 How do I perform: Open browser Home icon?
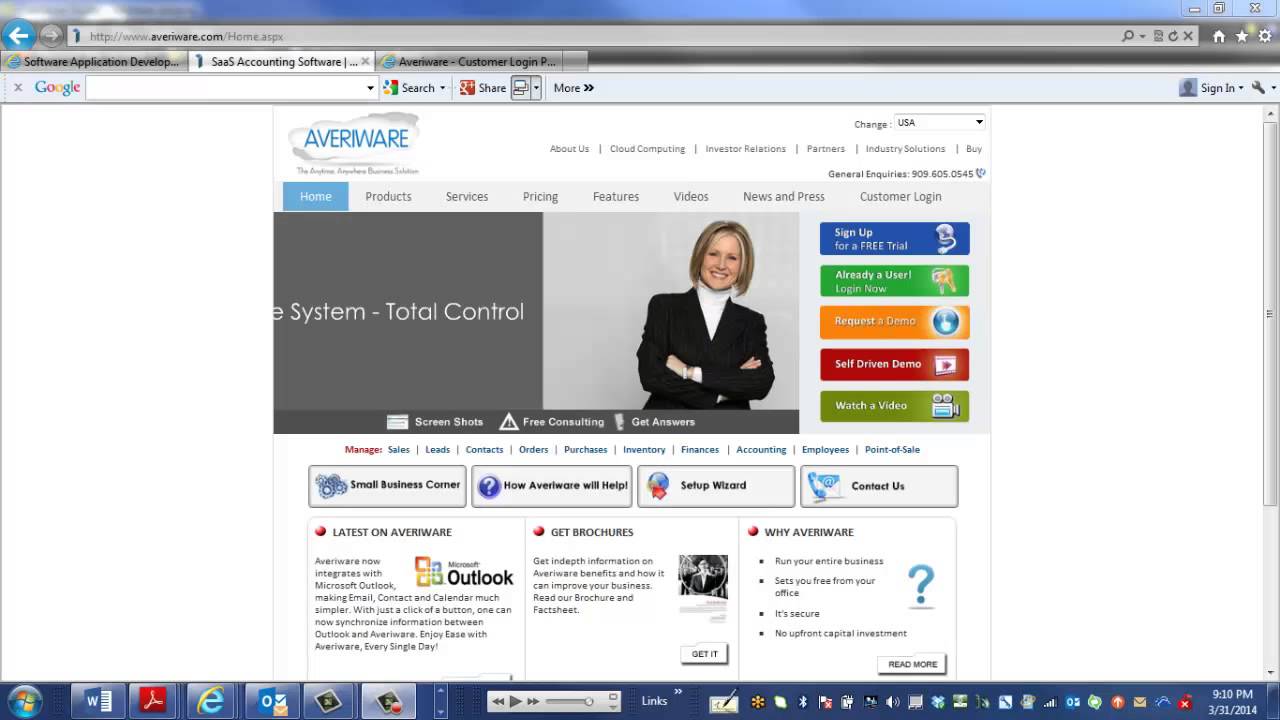[x=1219, y=36]
